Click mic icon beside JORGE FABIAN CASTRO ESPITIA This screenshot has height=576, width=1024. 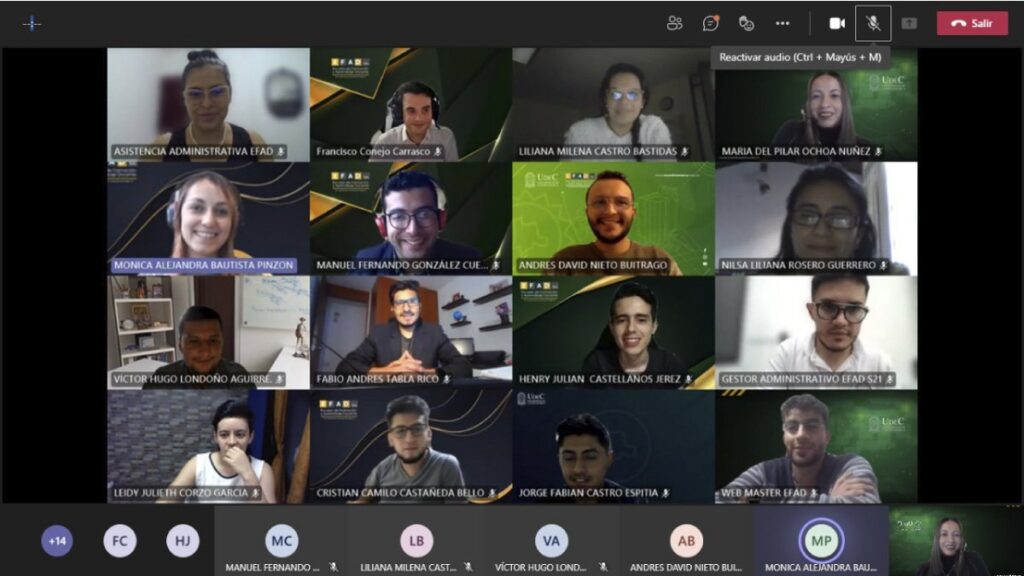coord(665,493)
